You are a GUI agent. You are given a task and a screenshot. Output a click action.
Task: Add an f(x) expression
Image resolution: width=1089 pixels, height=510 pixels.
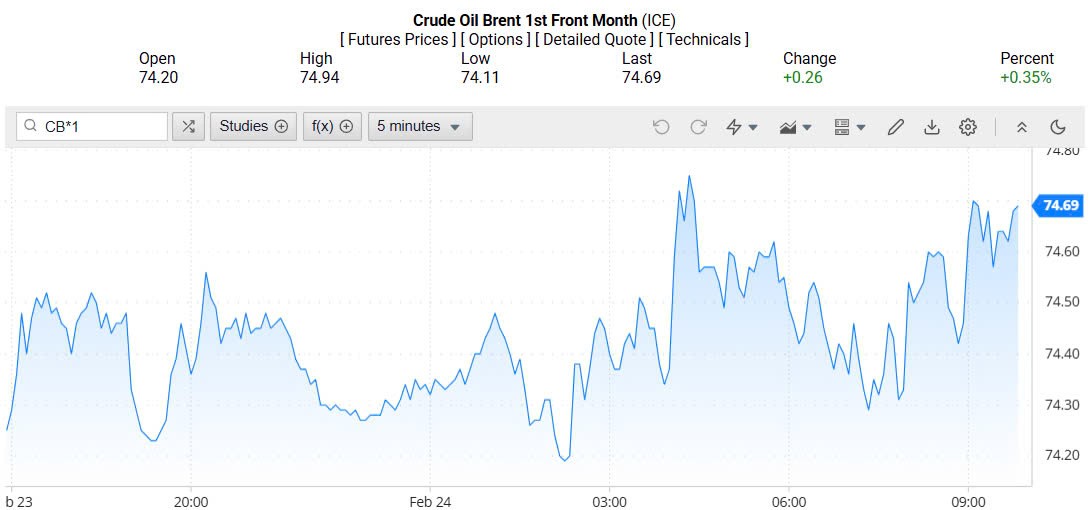[332, 127]
